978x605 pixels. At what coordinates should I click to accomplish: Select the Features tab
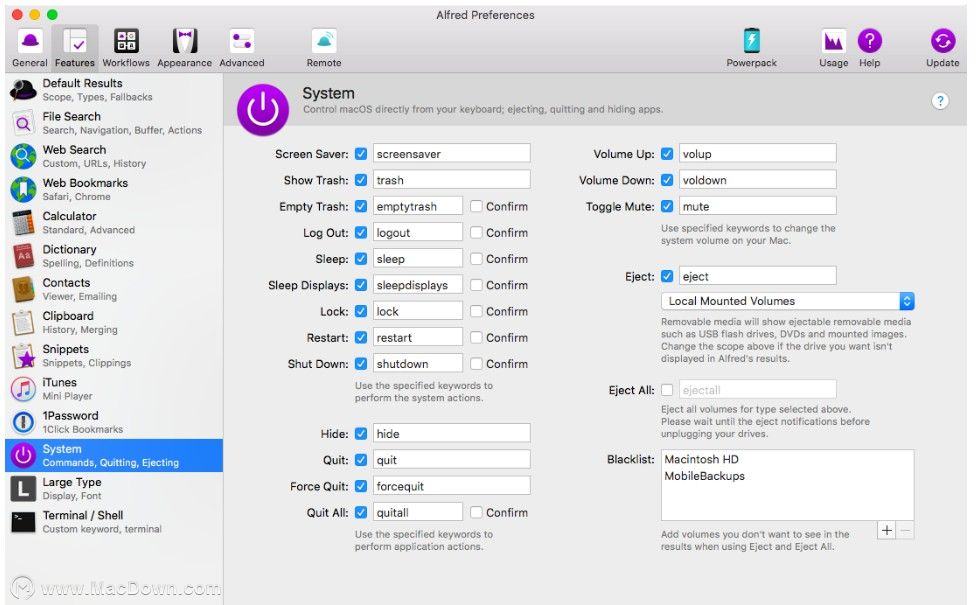coord(75,47)
